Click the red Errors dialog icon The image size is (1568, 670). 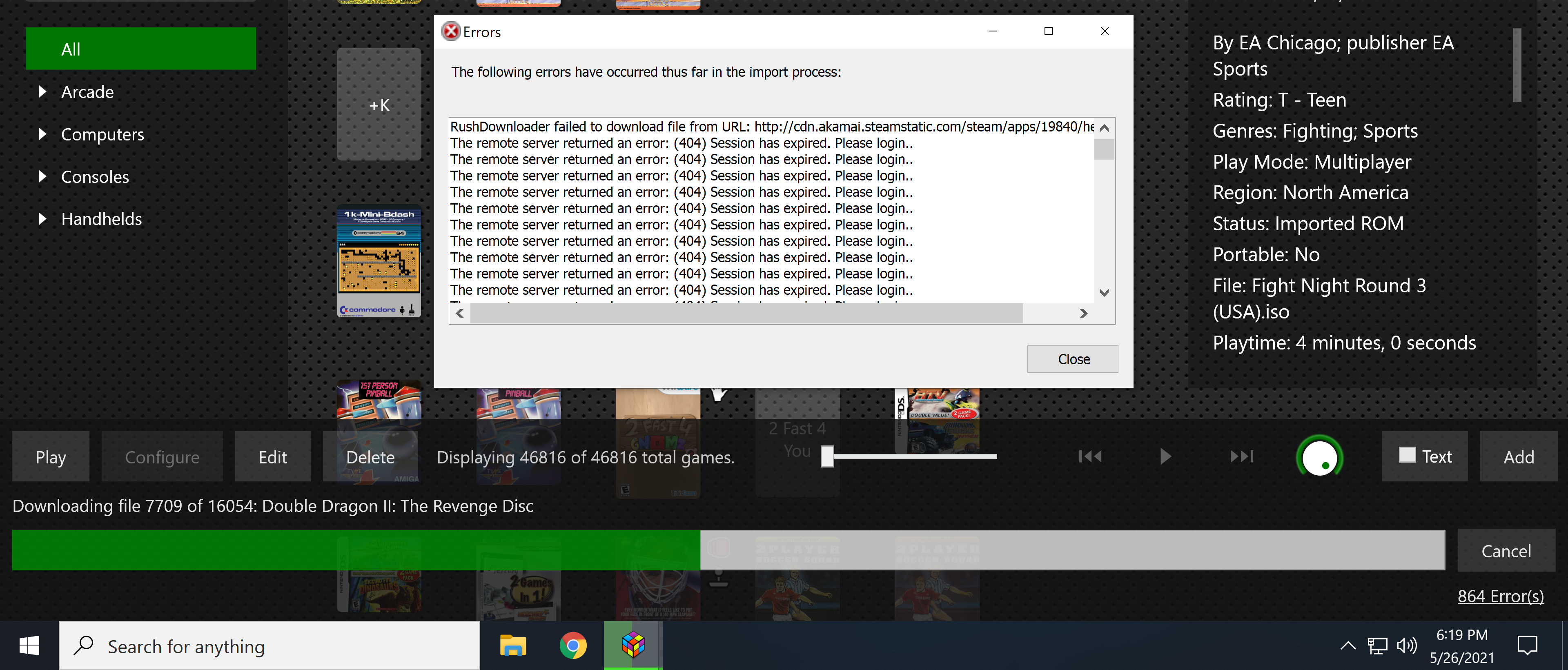click(450, 31)
